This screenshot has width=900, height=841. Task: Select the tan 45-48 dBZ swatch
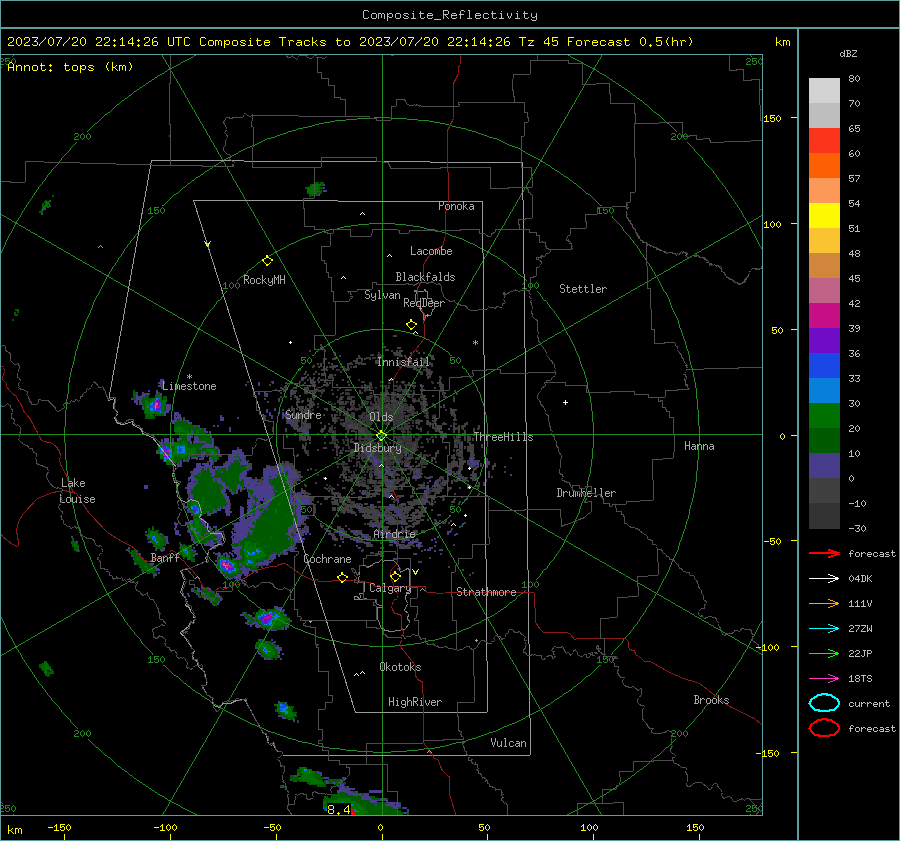(x=824, y=266)
